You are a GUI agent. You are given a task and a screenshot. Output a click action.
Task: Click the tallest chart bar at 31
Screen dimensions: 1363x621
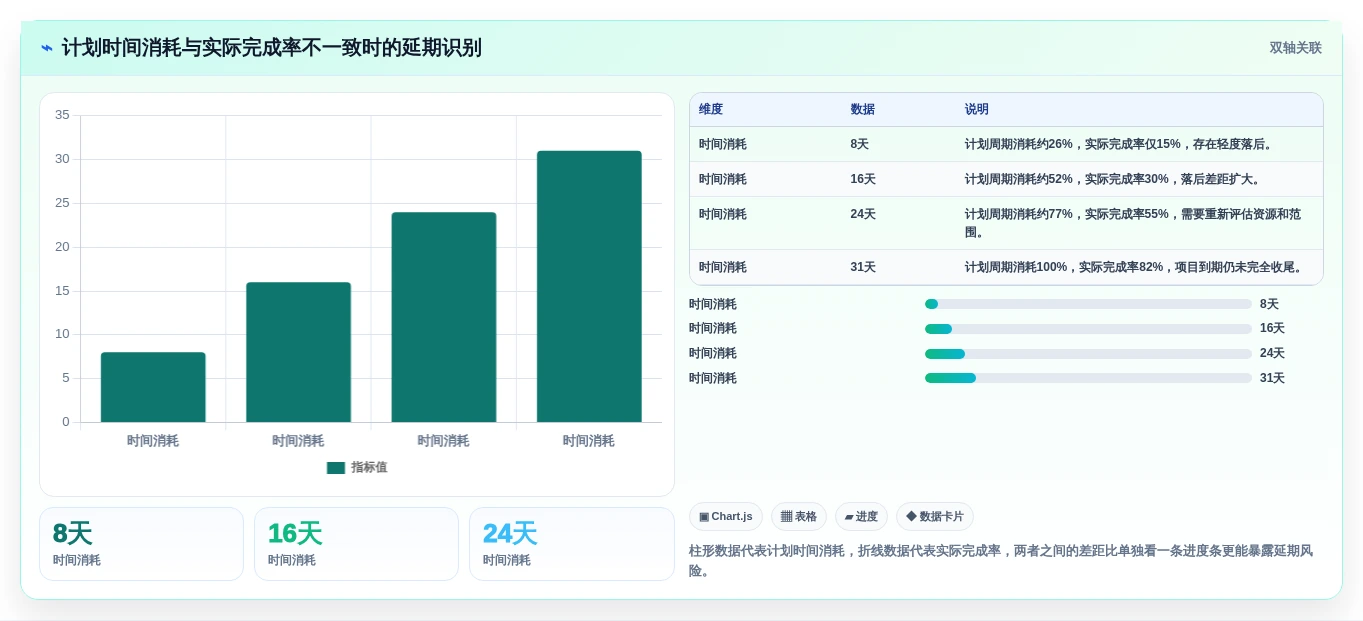(589, 286)
